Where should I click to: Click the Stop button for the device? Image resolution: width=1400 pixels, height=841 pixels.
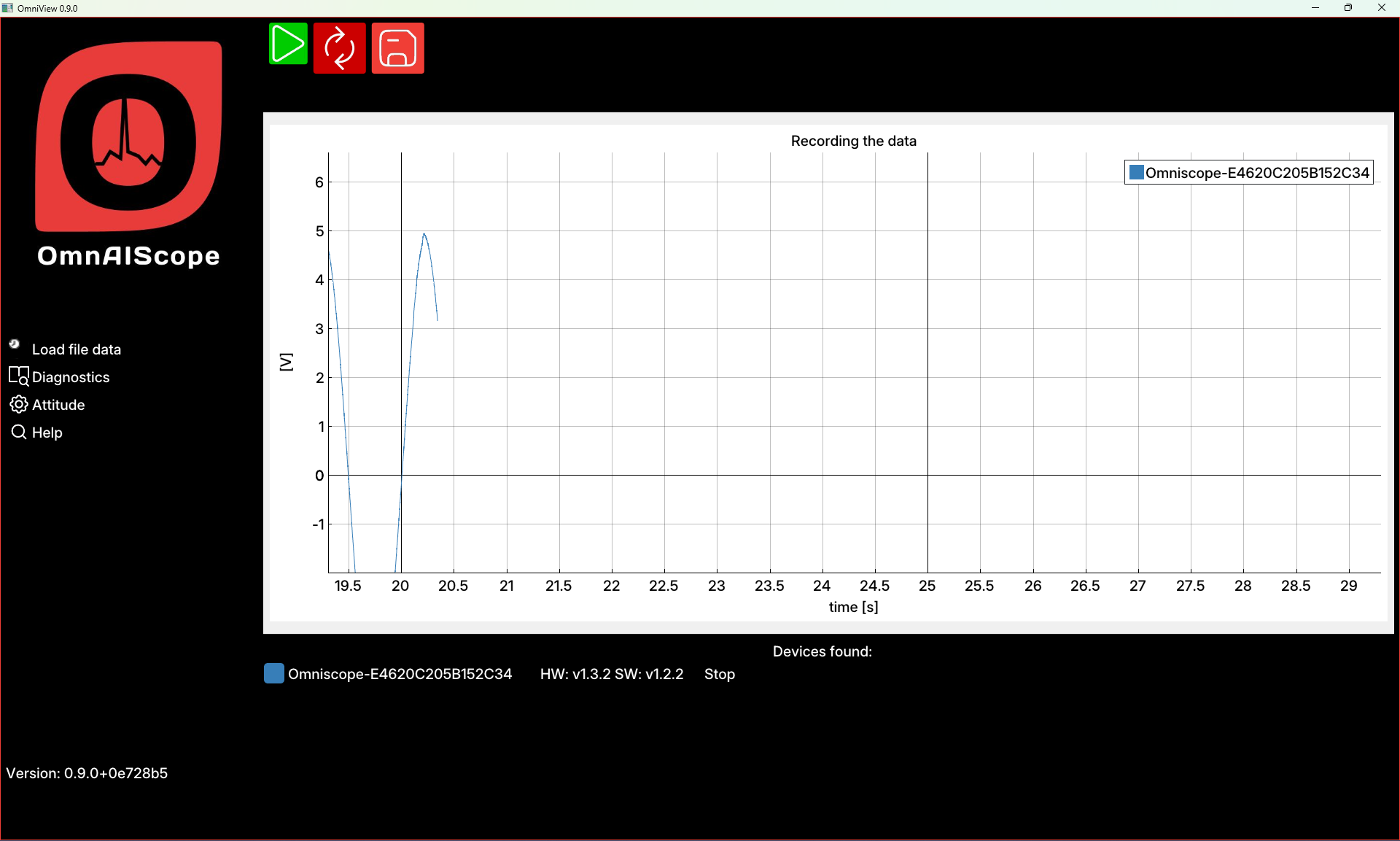[x=720, y=674]
